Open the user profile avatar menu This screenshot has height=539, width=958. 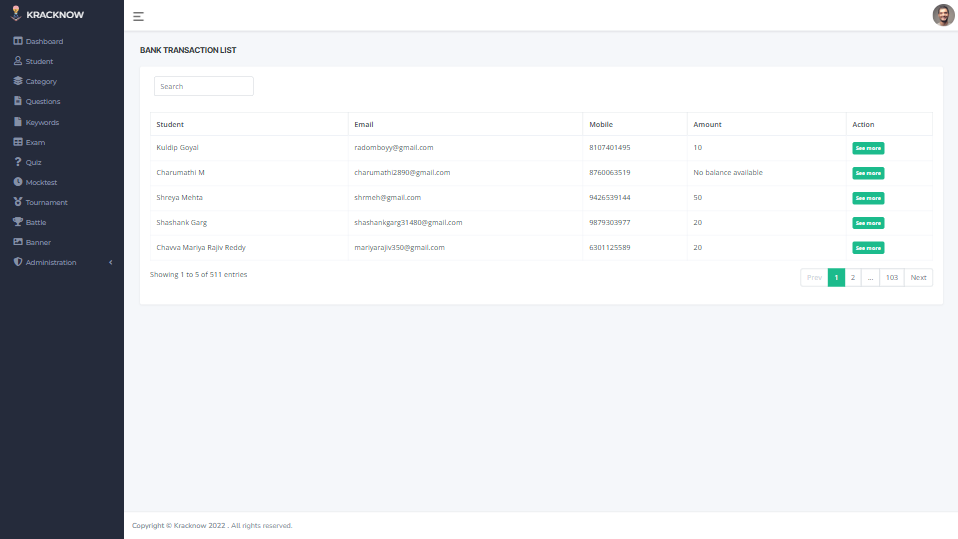tap(942, 15)
